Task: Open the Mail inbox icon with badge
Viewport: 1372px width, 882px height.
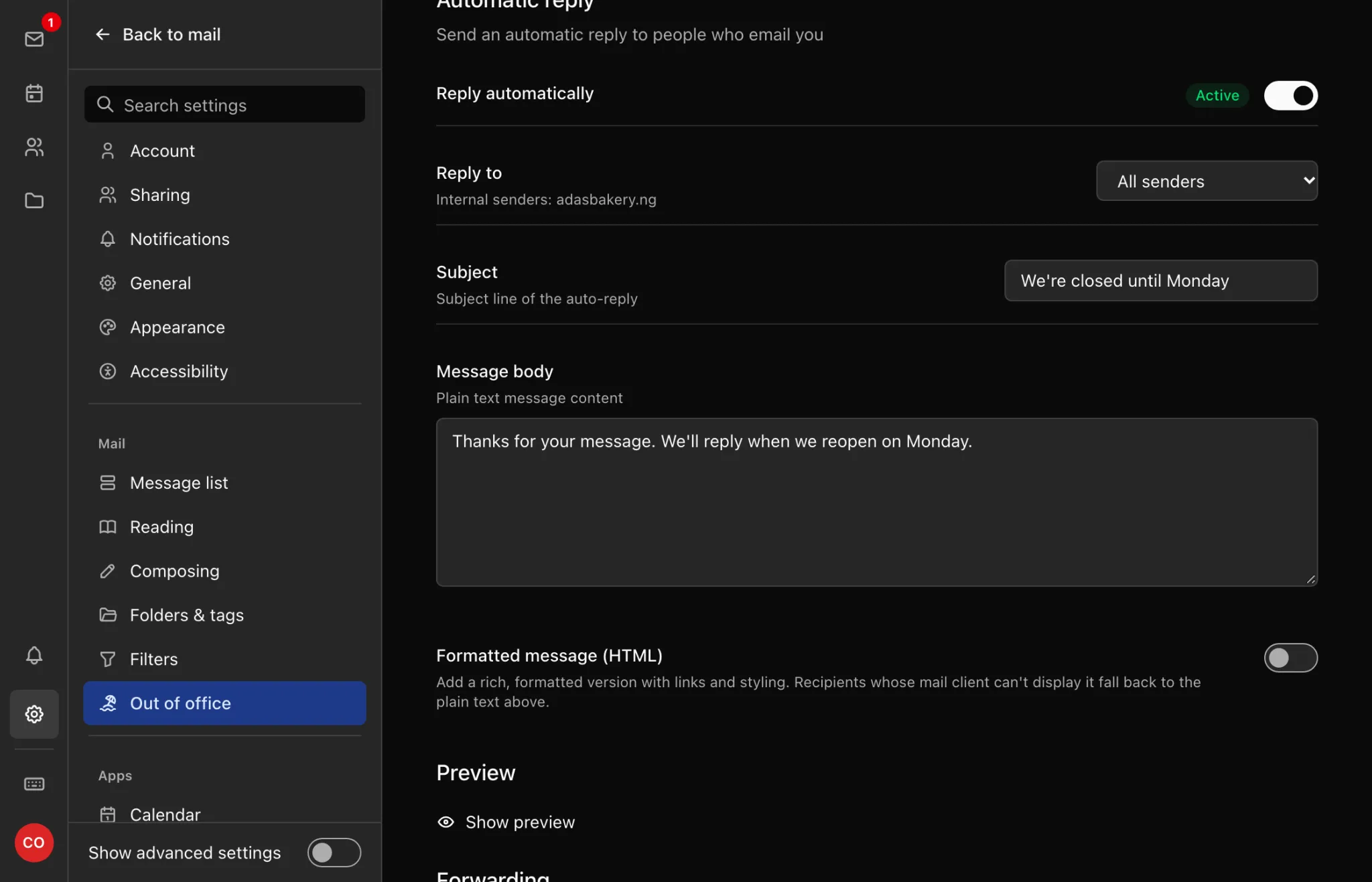Action: point(34,39)
